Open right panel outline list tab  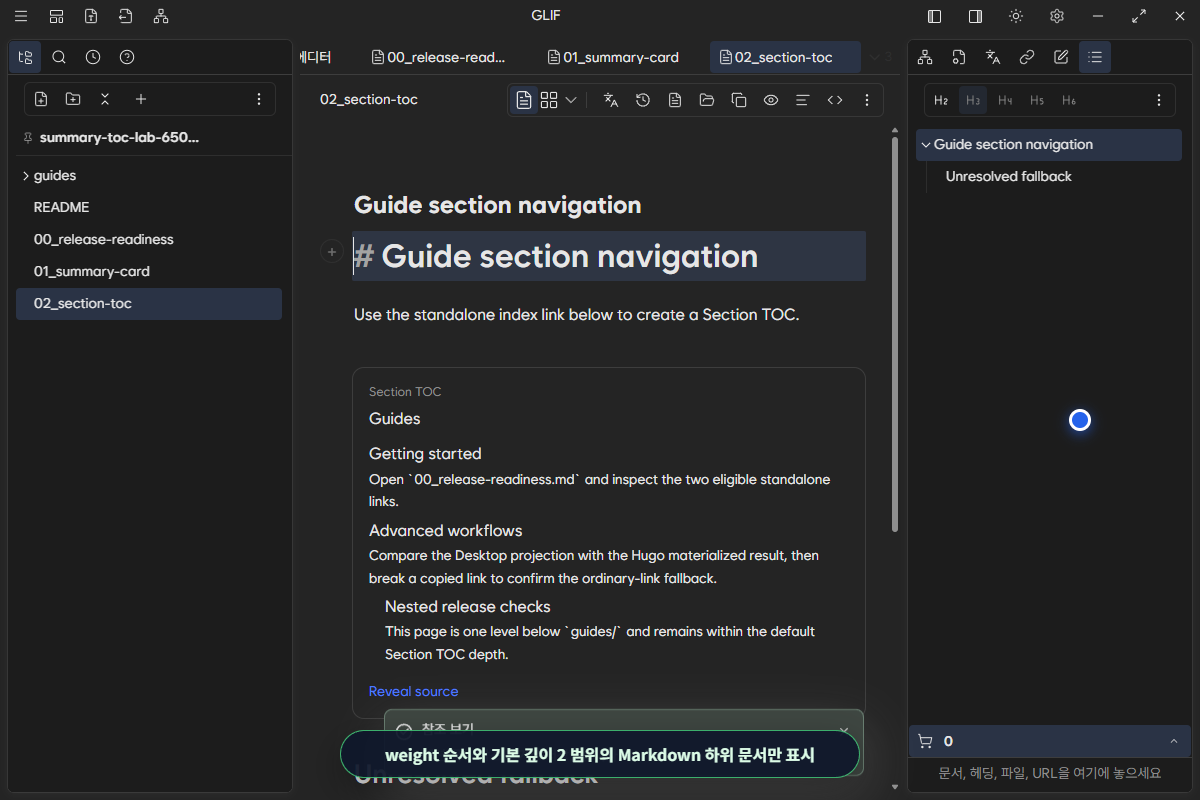[x=1095, y=57]
